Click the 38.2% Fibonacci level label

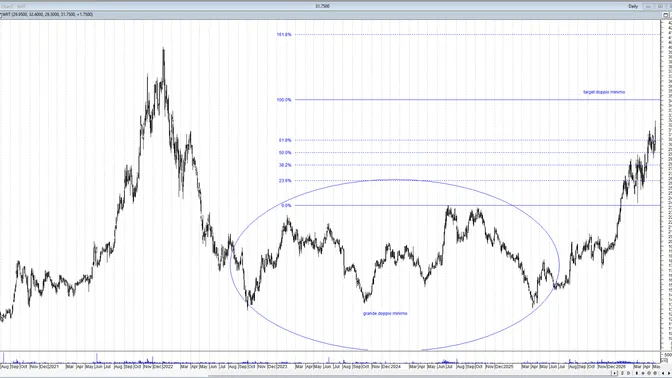(285, 165)
